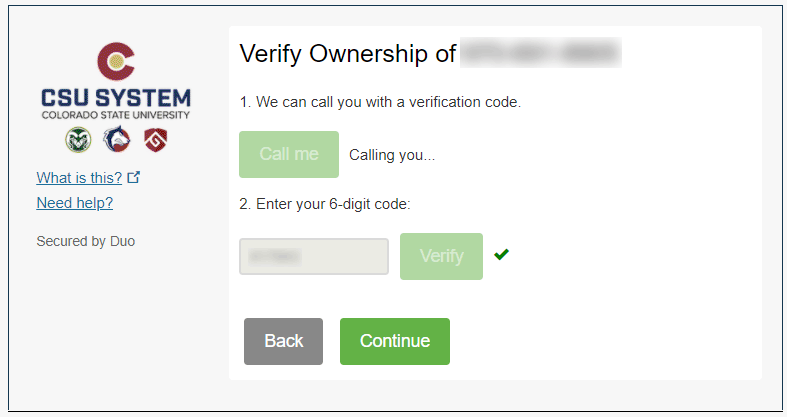Open the Need help? link

pos(74,203)
